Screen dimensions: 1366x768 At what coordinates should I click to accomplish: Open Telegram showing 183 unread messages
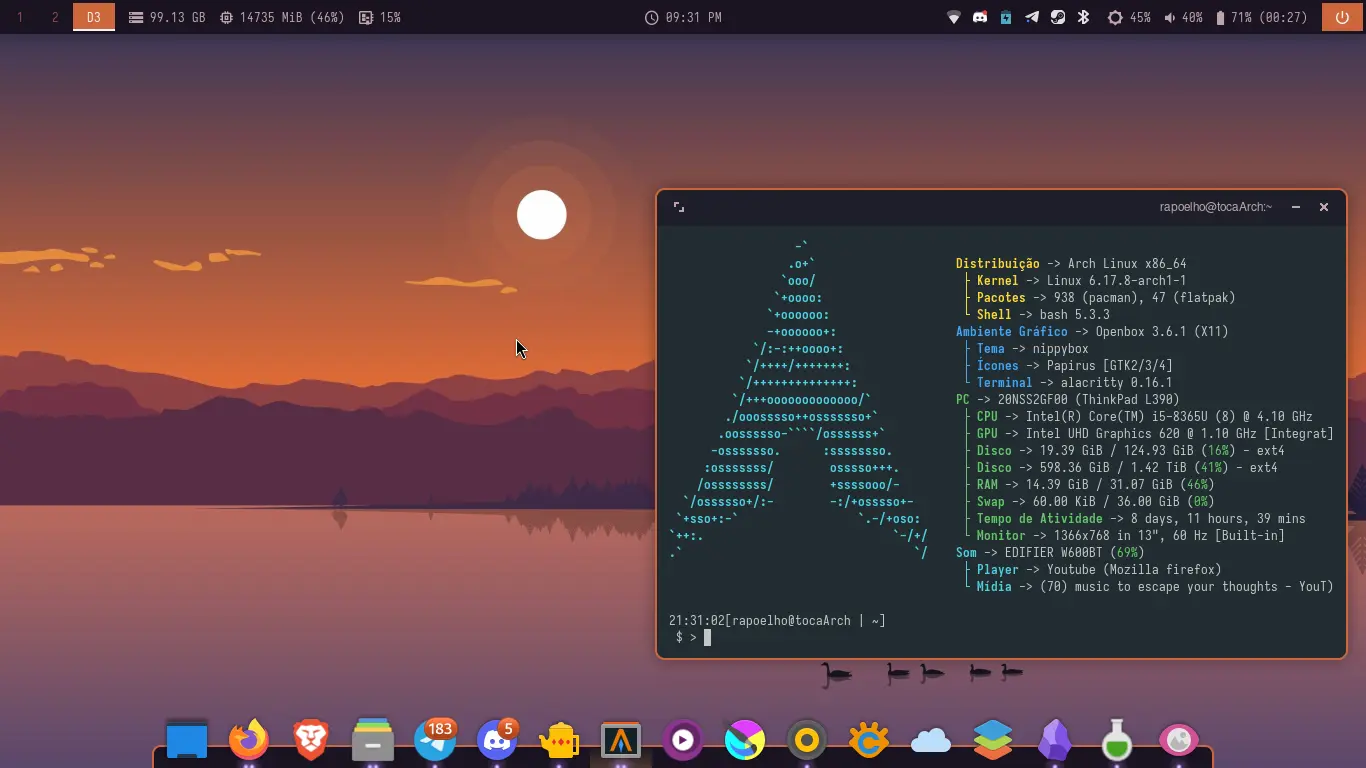[435, 740]
